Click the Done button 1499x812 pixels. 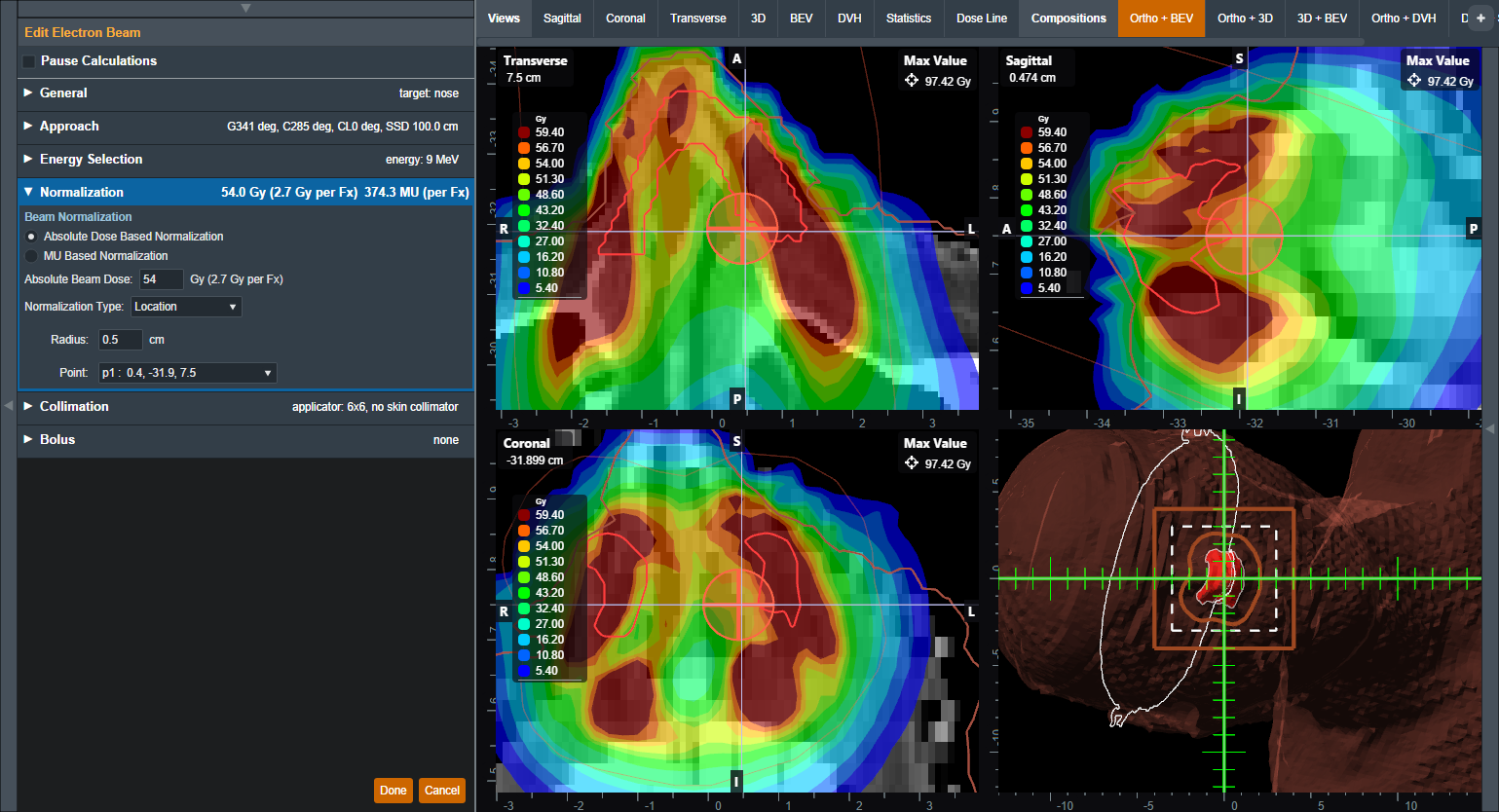click(x=393, y=791)
